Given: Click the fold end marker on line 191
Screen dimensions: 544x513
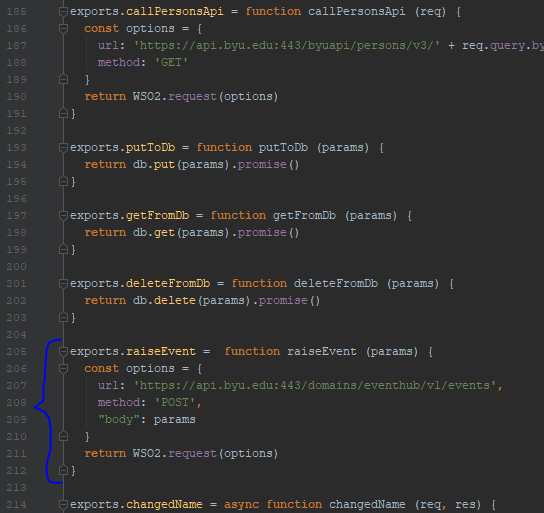Looking at the screenshot, I should (x=63, y=113).
